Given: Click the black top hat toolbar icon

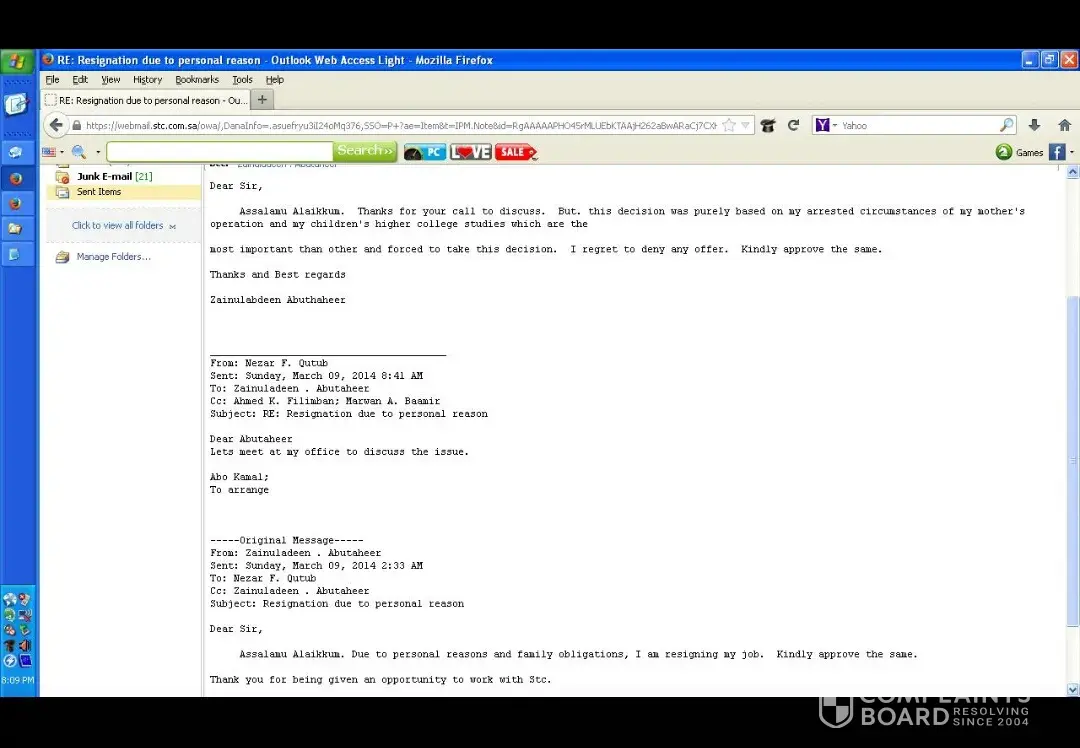Looking at the screenshot, I should (767, 125).
